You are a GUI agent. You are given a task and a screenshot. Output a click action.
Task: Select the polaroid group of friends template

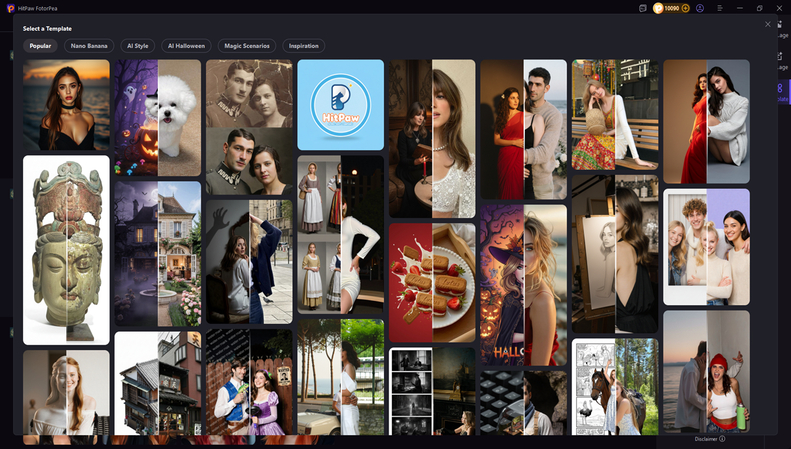tap(706, 247)
